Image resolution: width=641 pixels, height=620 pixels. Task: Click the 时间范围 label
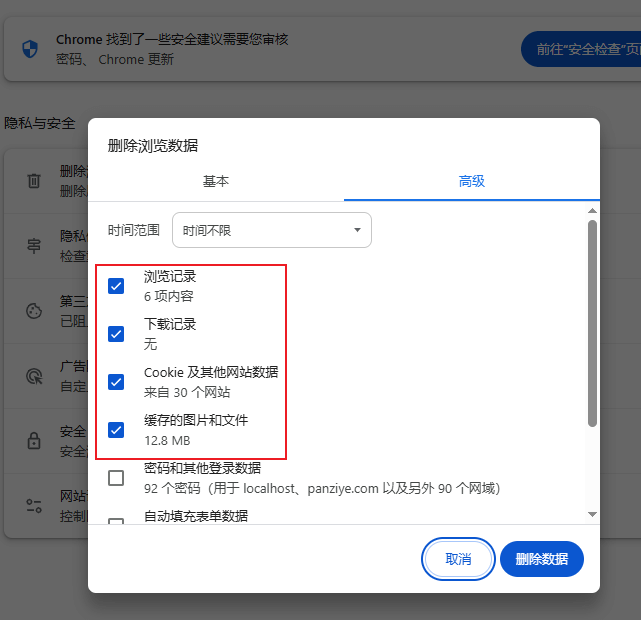pos(134,230)
